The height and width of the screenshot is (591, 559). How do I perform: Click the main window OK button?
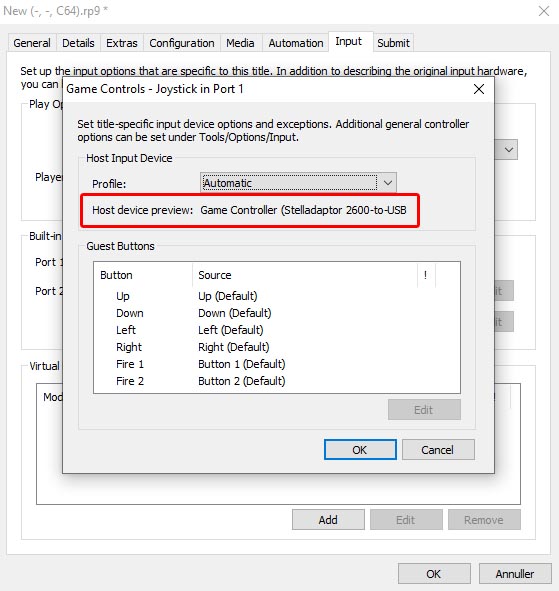click(434, 574)
